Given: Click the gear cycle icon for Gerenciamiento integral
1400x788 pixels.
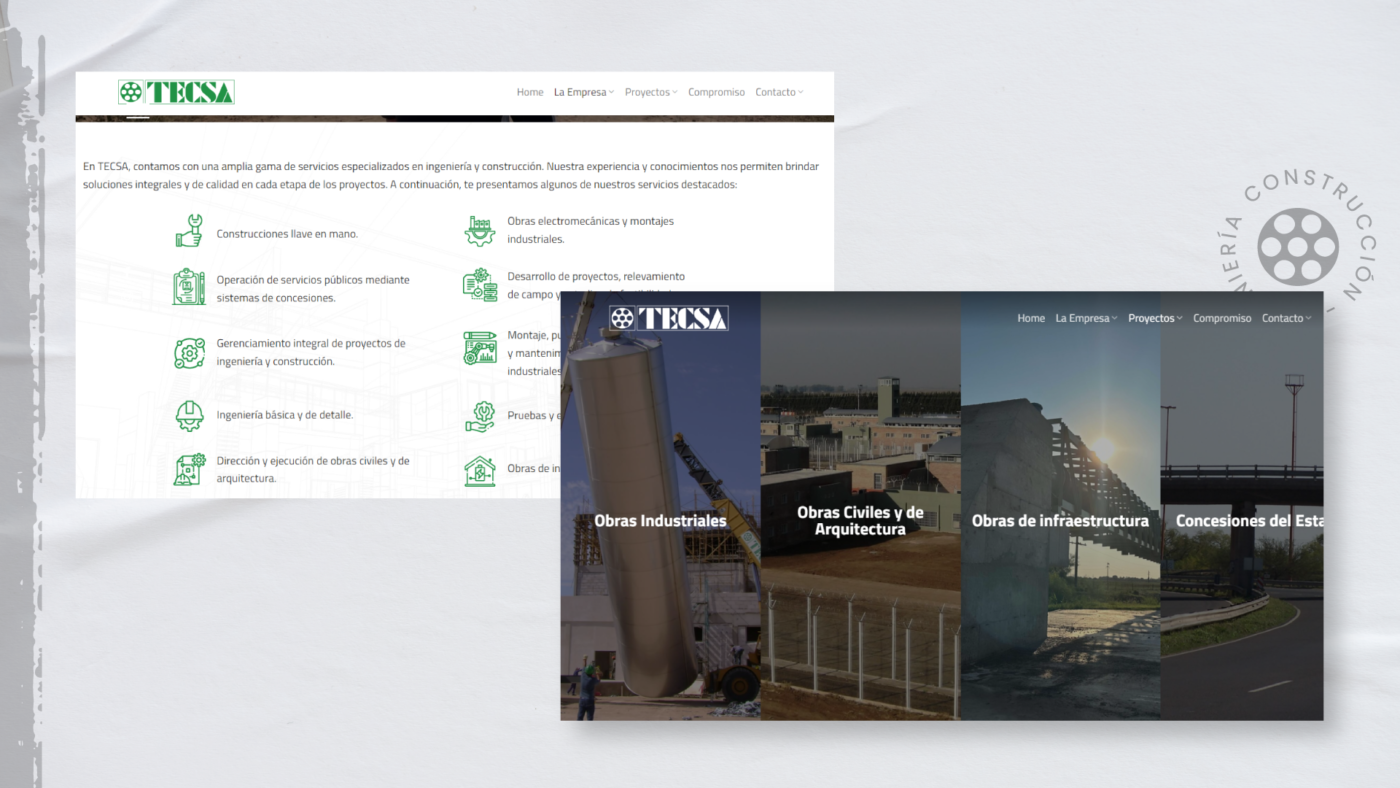Looking at the screenshot, I should tap(189, 353).
